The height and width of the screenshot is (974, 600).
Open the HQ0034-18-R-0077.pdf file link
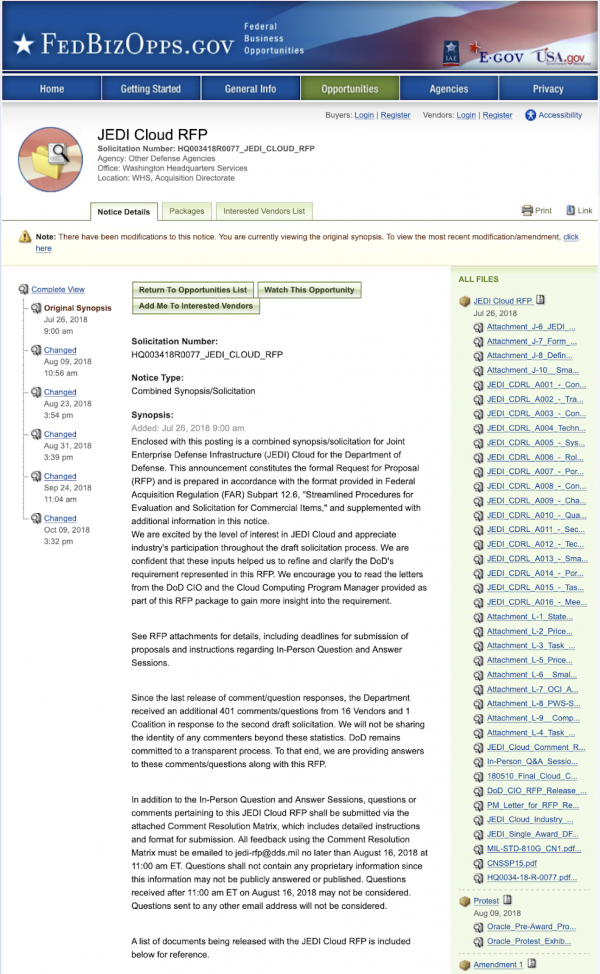(x=532, y=878)
